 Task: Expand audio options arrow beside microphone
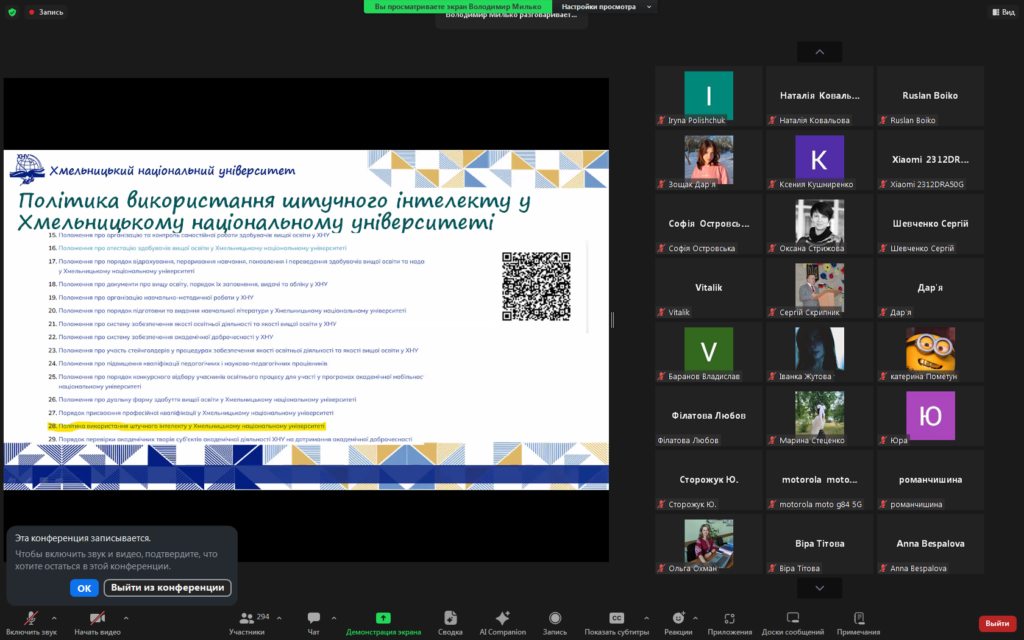click(54, 618)
